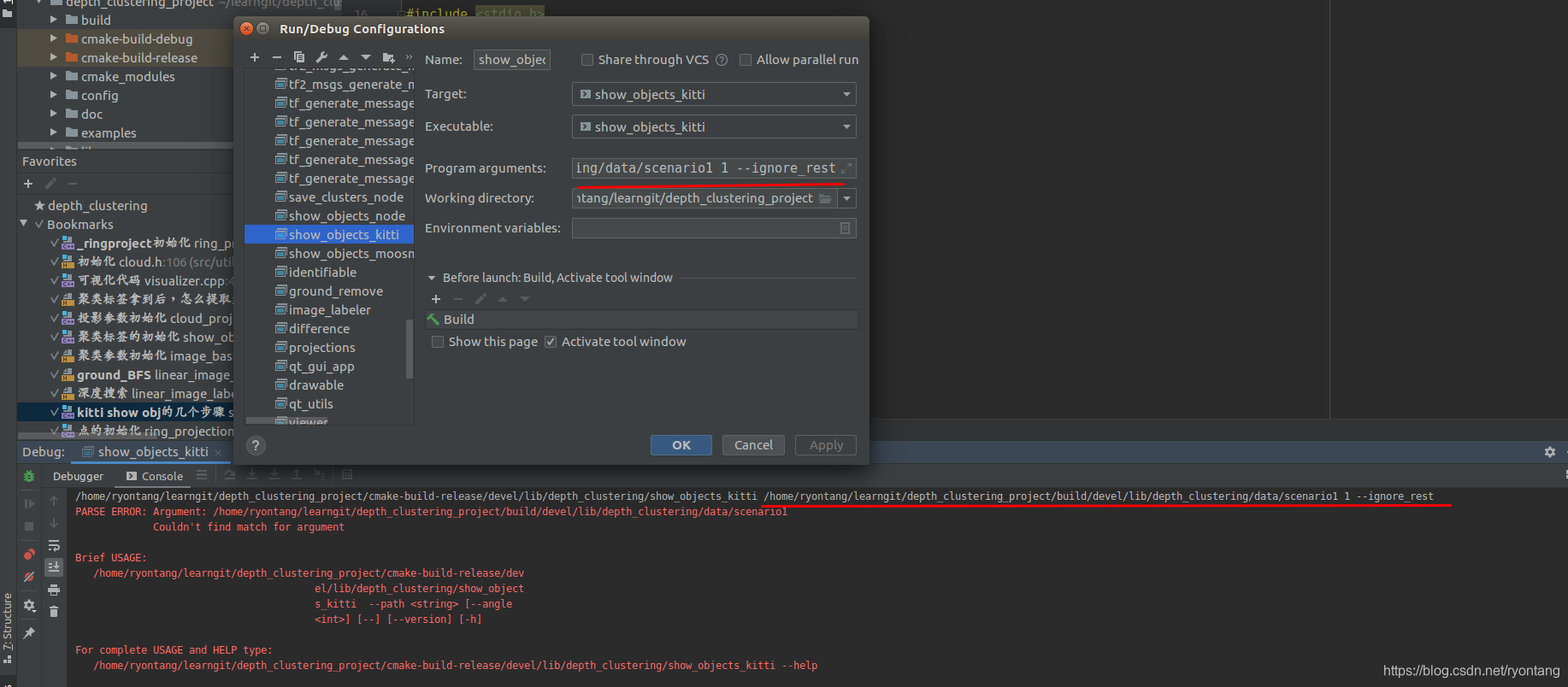The height and width of the screenshot is (687, 1568).
Task: Expand the cmake-build-debug folder
Action: click(54, 38)
